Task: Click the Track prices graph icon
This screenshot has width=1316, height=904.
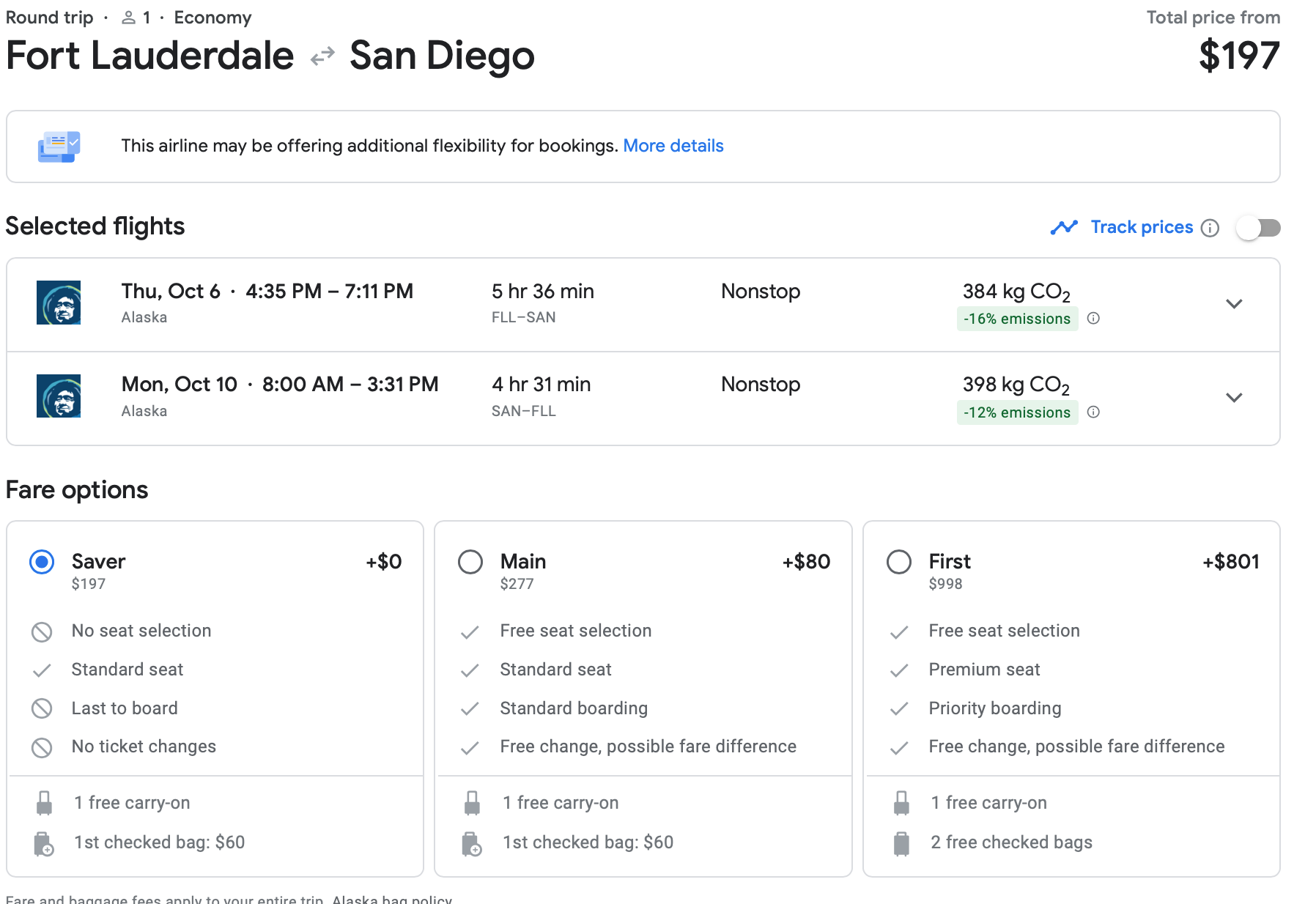Action: click(1063, 228)
